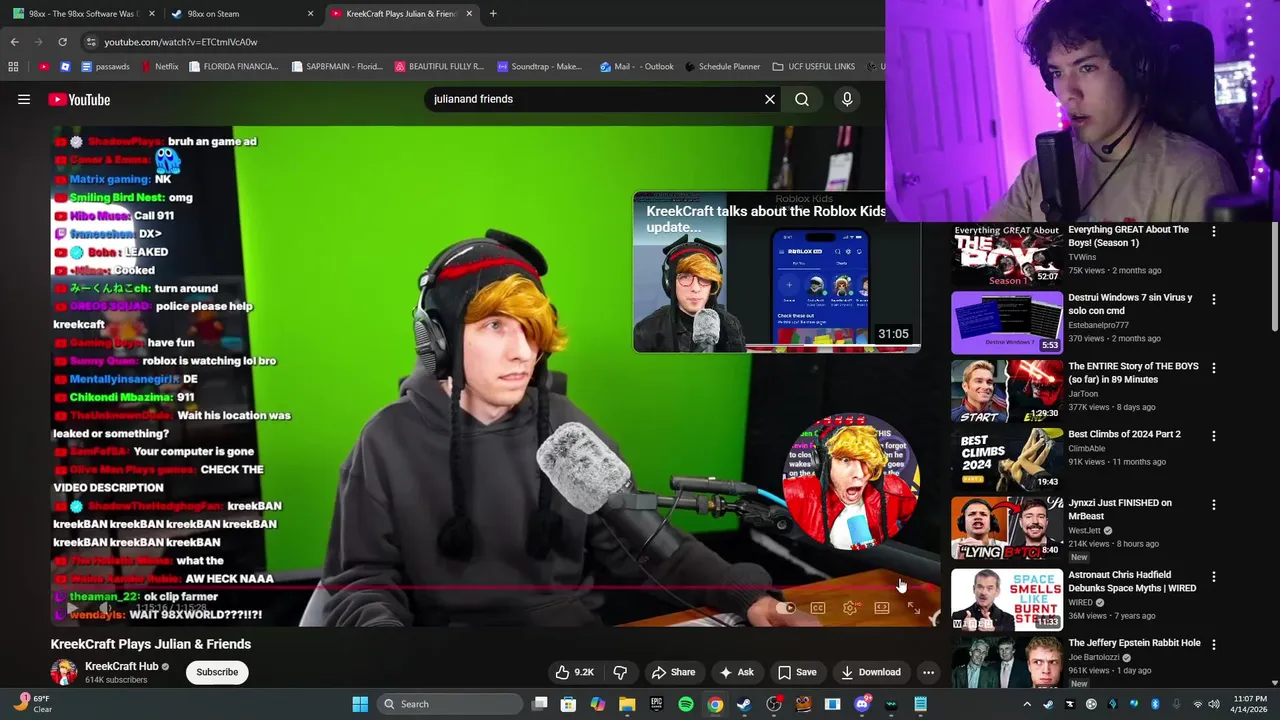Open the player settings gear
This screenshot has height=720, width=1280.
coord(850,608)
